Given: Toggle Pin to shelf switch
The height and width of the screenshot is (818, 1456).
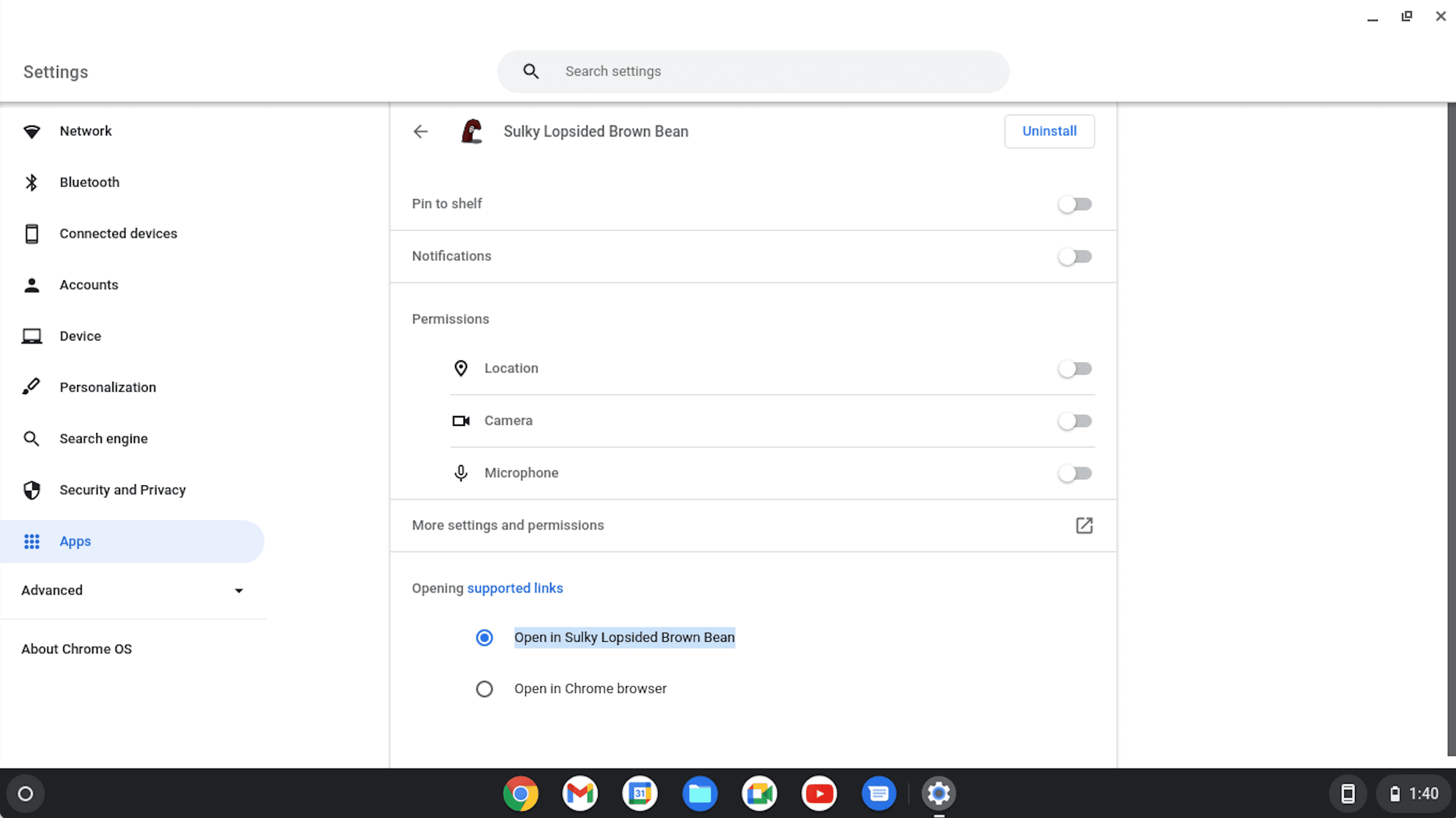Looking at the screenshot, I should pyautogui.click(x=1075, y=204).
